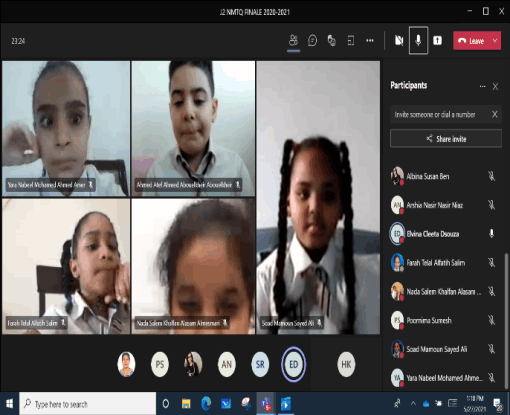The height and width of the screenshot is (415, 510).
Task: Leave the meeting
Action: coord(471,41)
